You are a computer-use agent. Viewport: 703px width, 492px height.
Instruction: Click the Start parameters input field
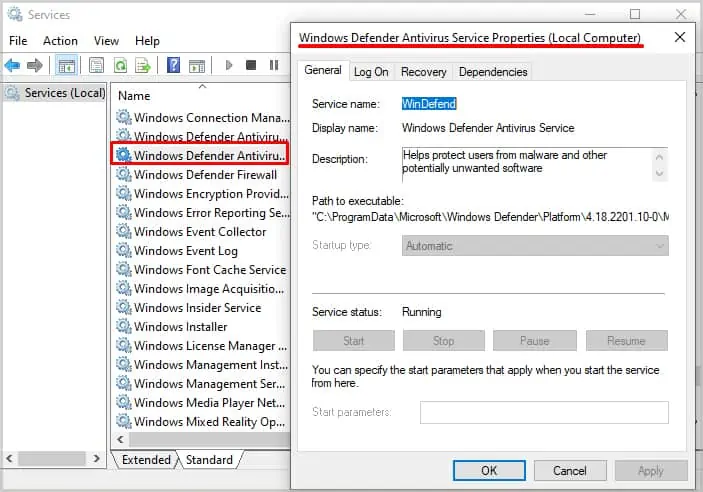click(x=544, y=413)
